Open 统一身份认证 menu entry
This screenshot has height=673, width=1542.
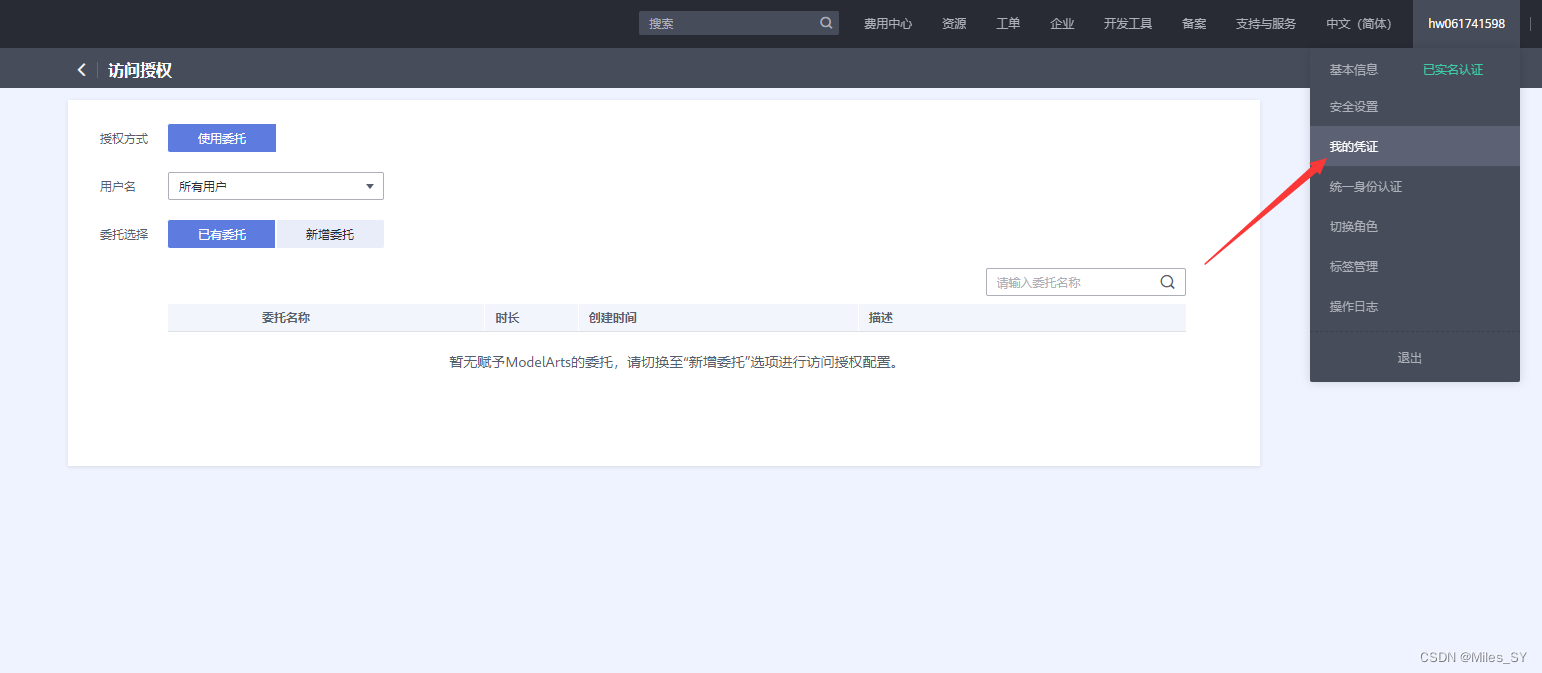point(1415,186)
